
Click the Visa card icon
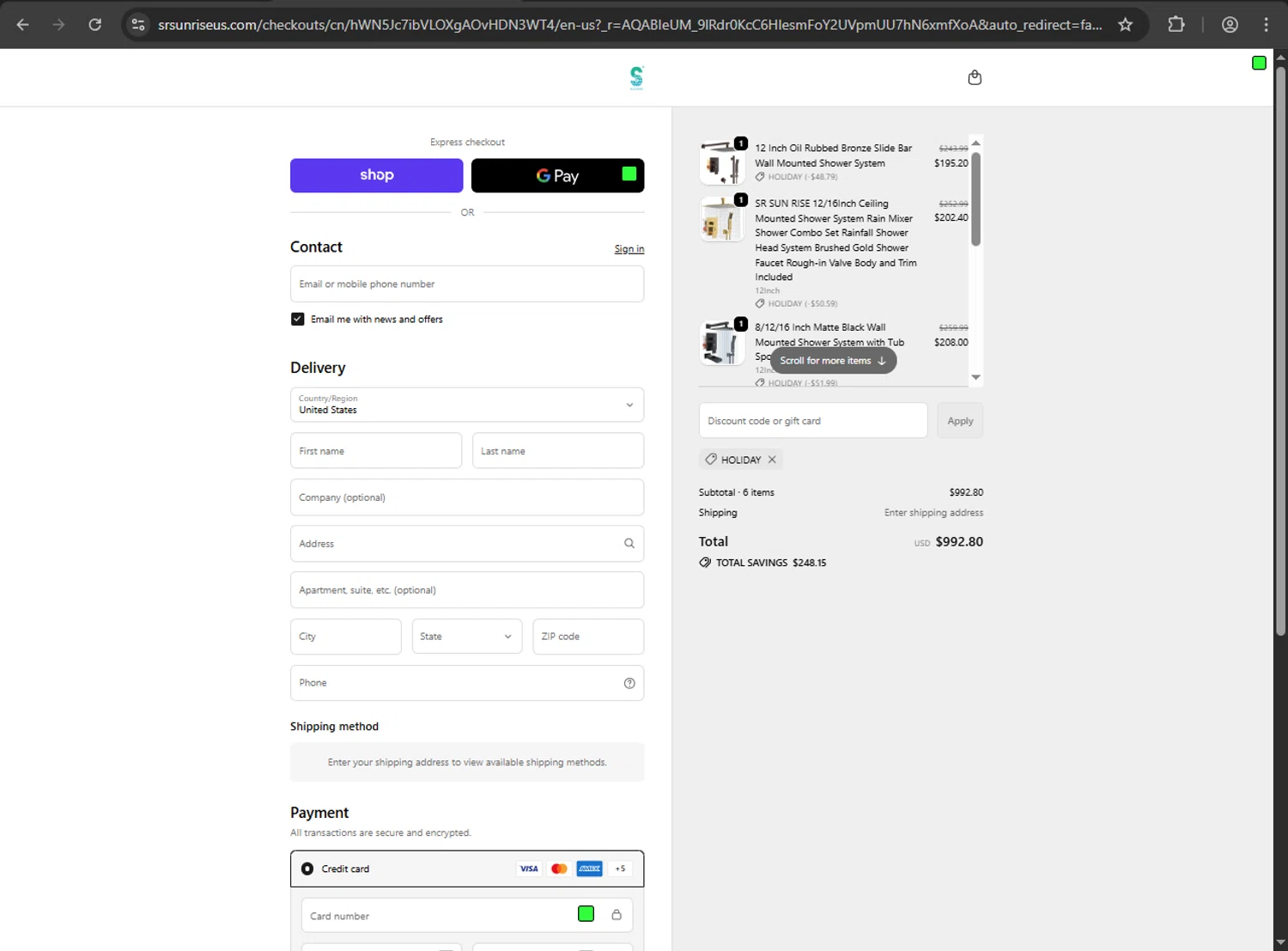tap(529, 869)
